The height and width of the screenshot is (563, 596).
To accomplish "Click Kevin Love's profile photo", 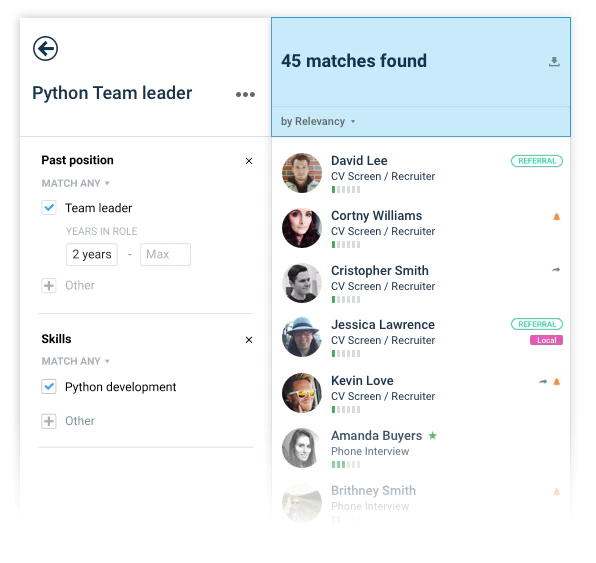I will (x=302, y=393).
